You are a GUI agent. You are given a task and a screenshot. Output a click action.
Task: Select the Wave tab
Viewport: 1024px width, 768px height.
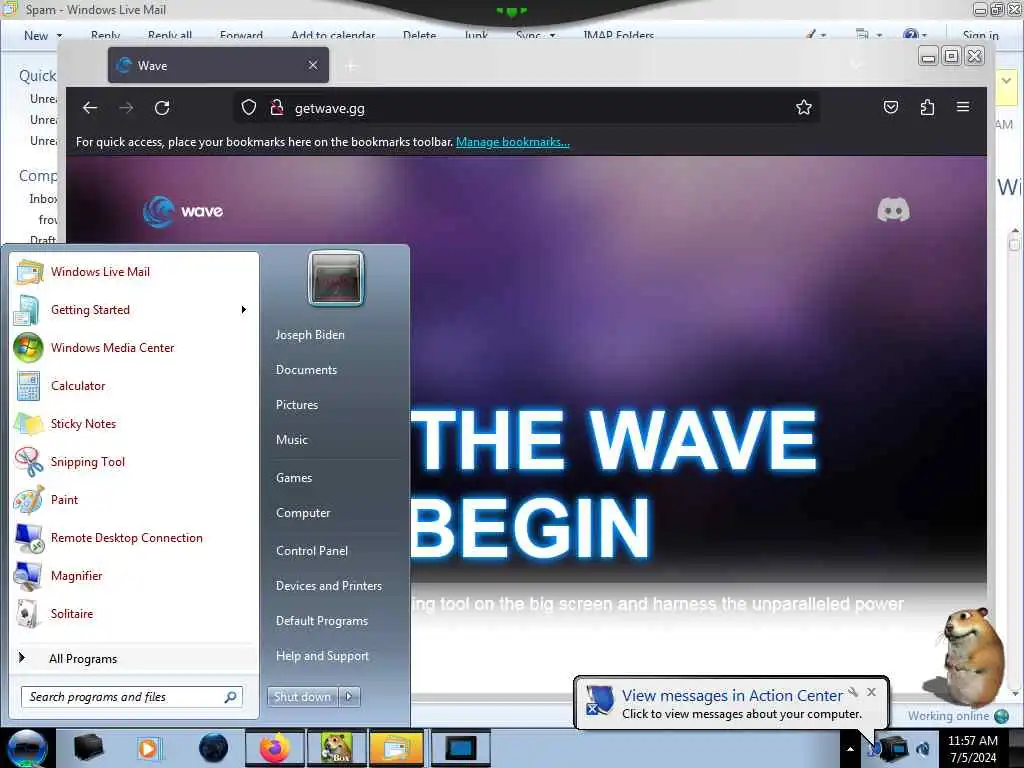pyautogui.click(x=218, y=65)
